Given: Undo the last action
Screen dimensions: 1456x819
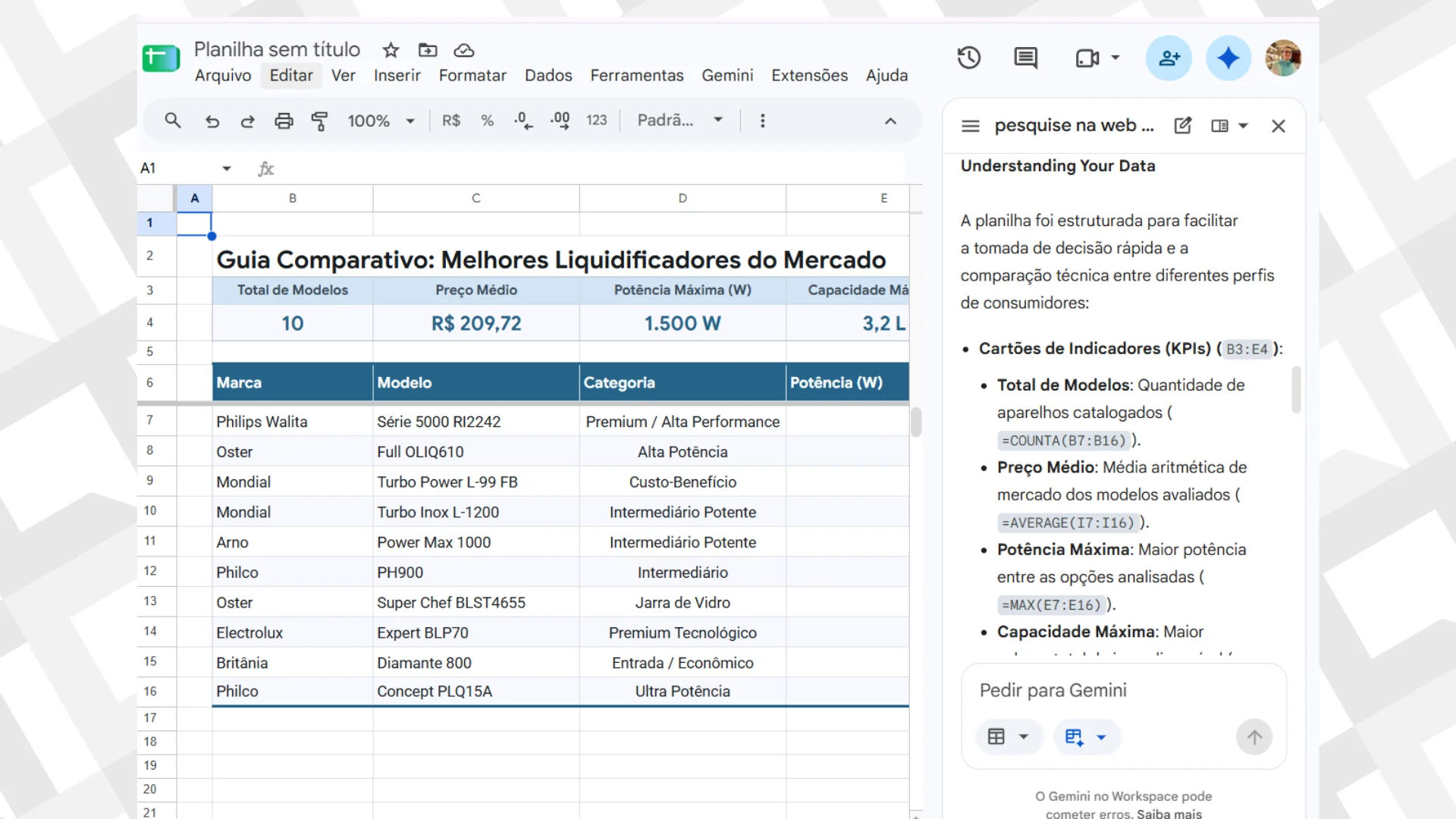Looking at the screenshot, I should click(212, 121).
